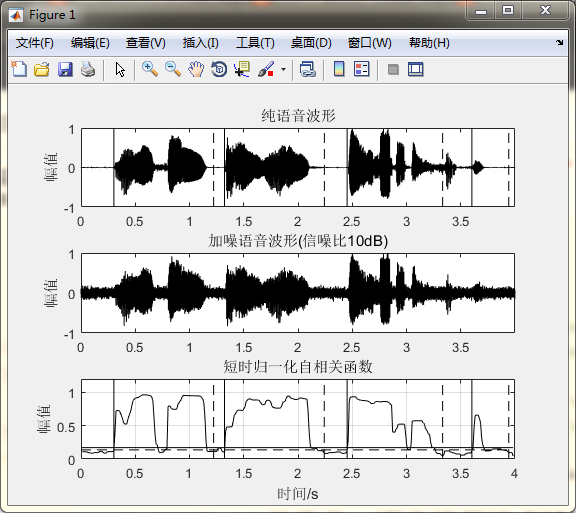Select the Brush/Select Data tool
576x513 pixels.
266,69
